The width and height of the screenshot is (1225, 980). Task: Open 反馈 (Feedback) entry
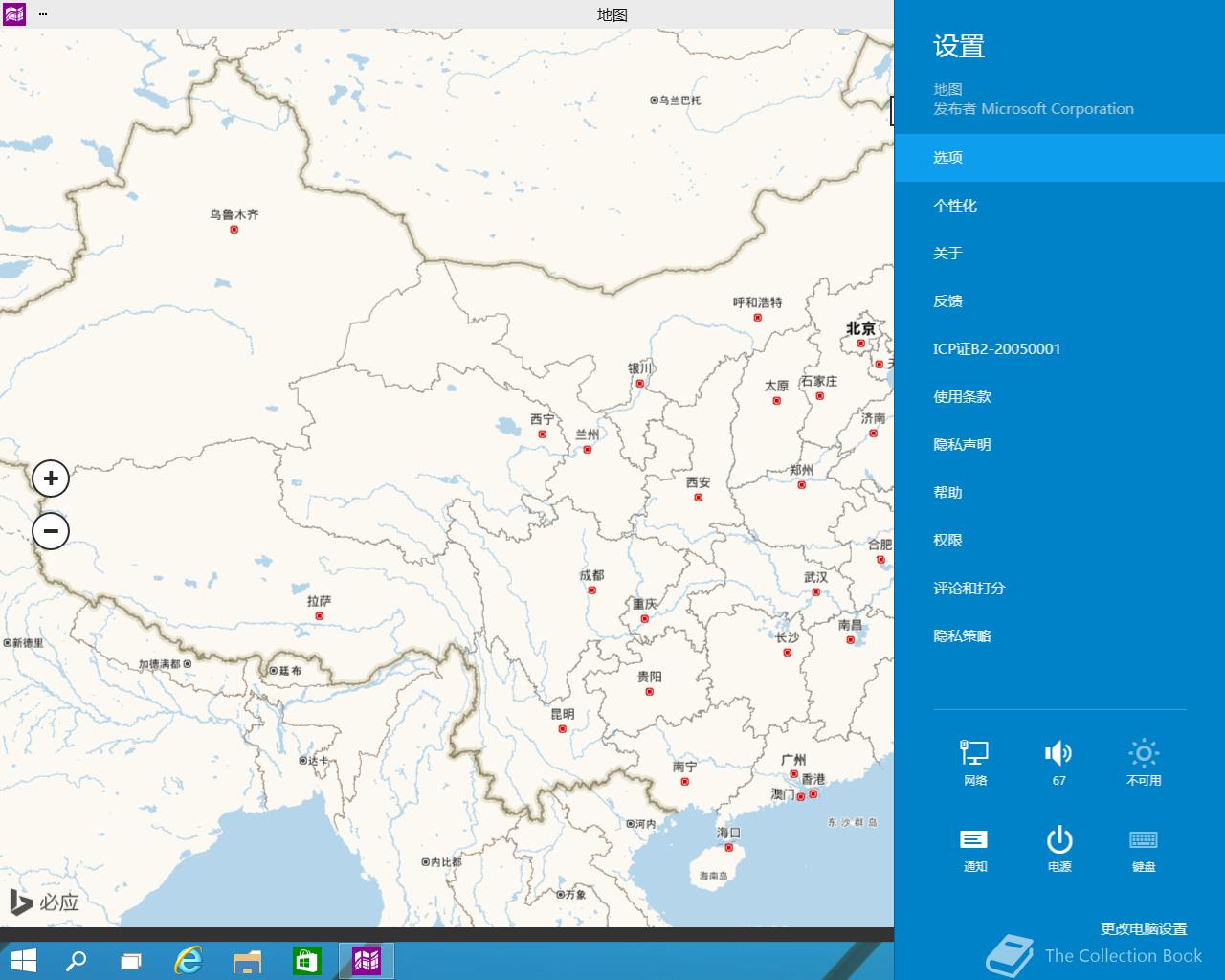[x=1059, y=301]
